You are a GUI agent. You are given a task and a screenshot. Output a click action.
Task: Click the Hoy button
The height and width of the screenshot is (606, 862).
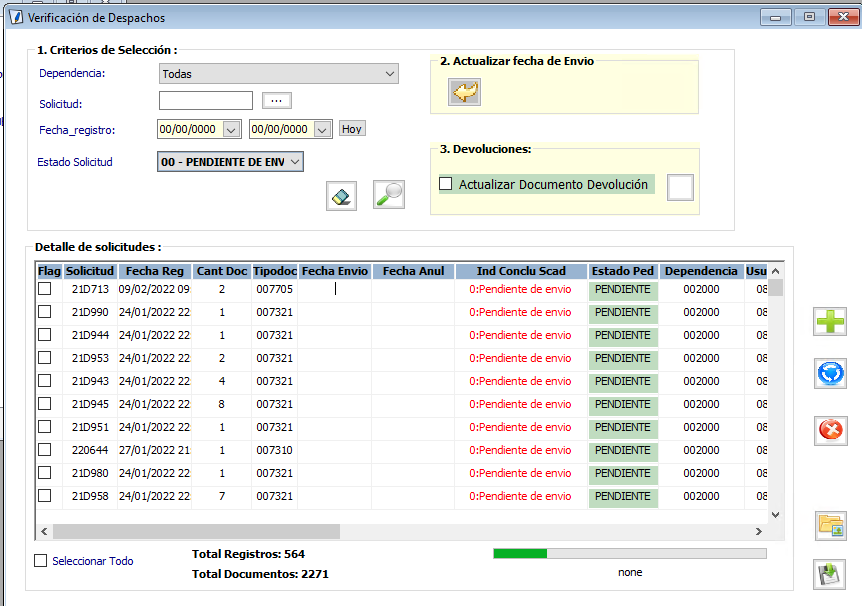coord(352,129)
